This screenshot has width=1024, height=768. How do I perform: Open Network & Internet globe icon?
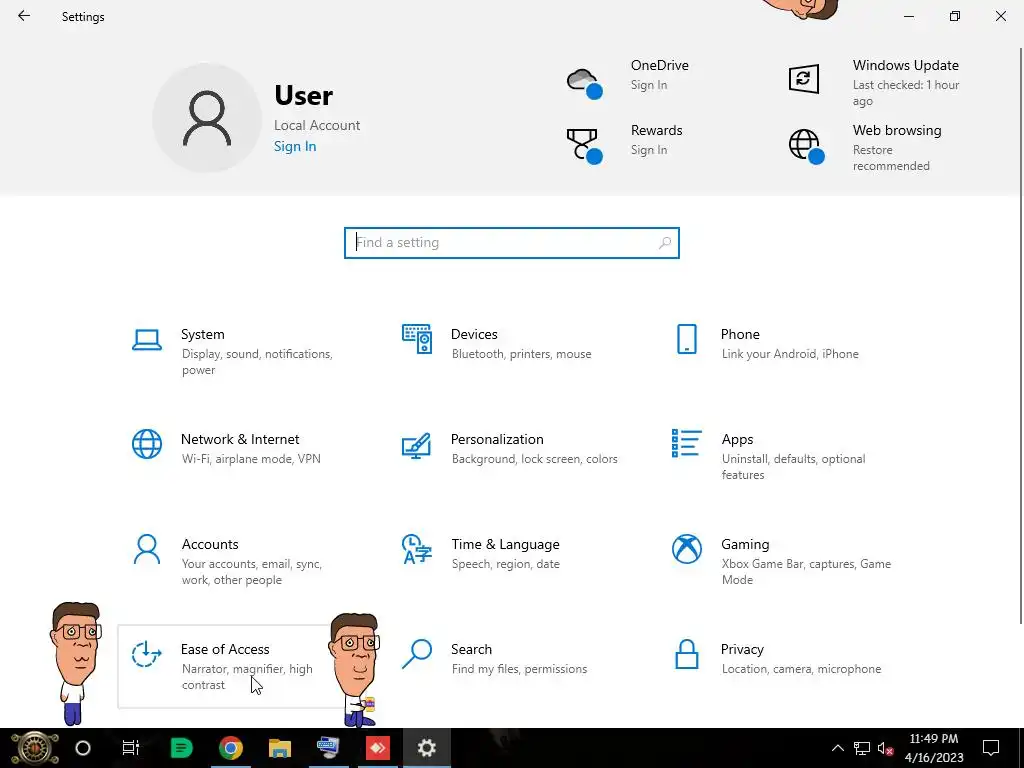point(147,444)
